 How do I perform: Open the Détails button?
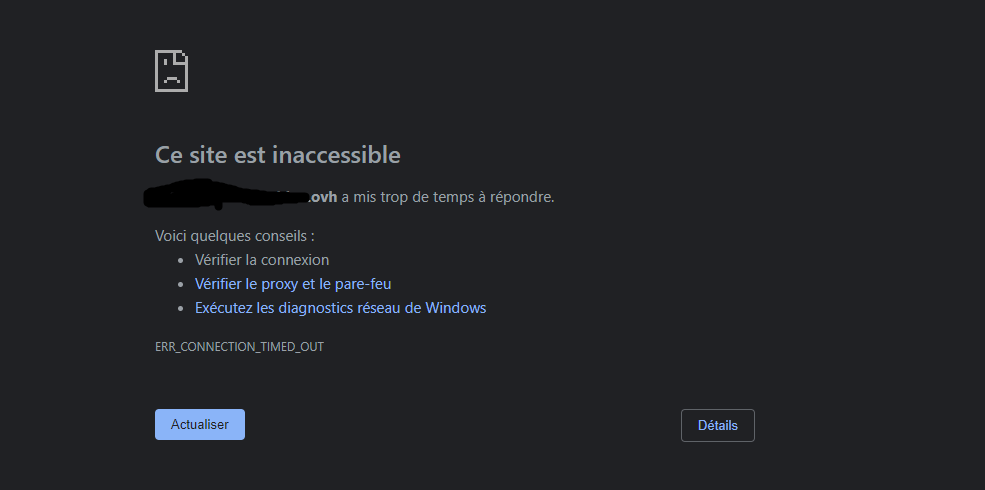pos(717,425)
